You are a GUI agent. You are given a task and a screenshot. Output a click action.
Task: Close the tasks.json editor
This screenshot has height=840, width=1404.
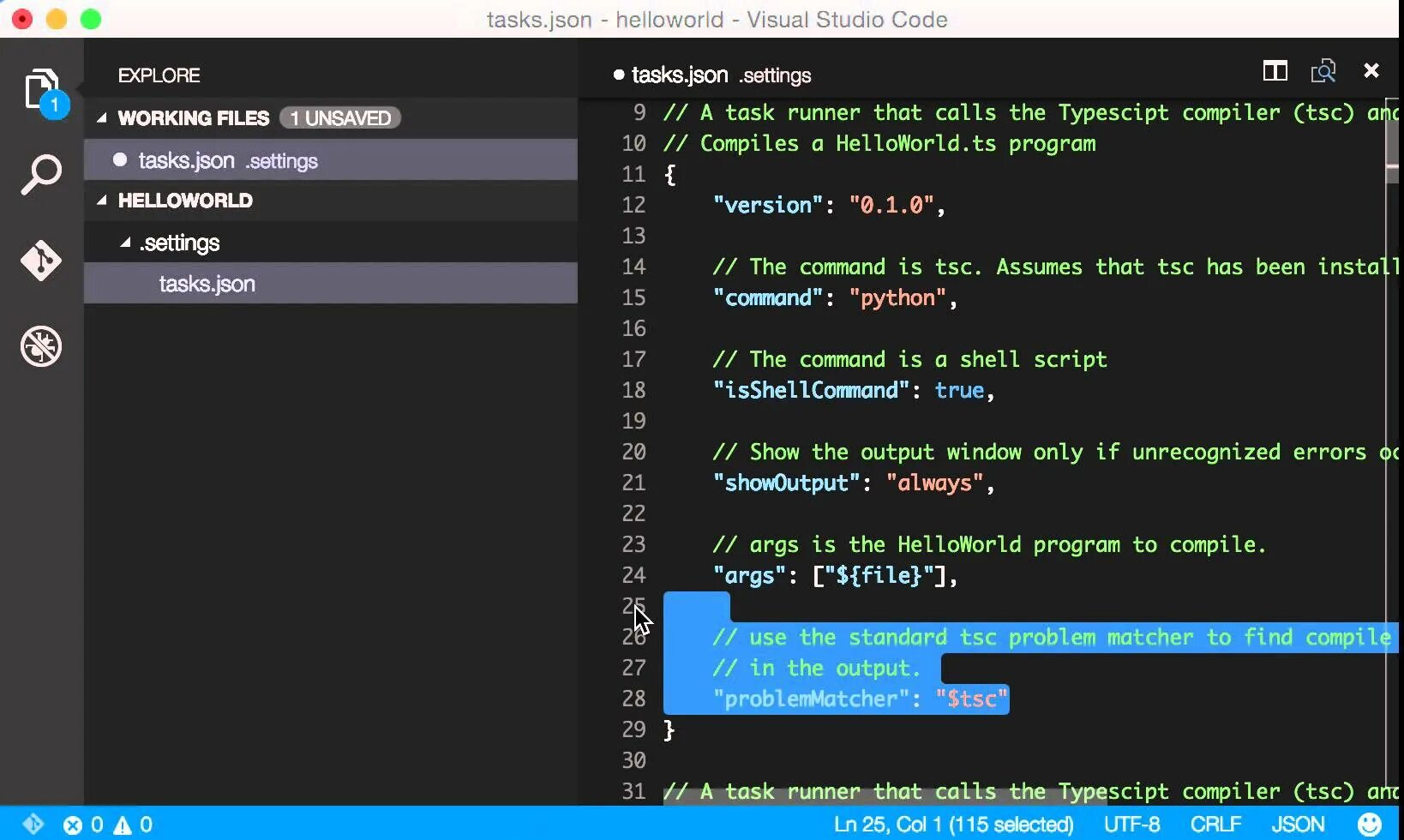(1371, 71)
